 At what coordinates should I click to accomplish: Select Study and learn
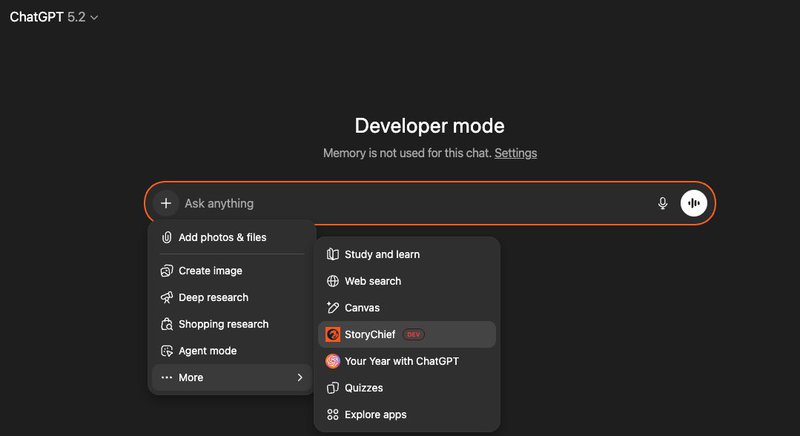(x=407, y=254)
